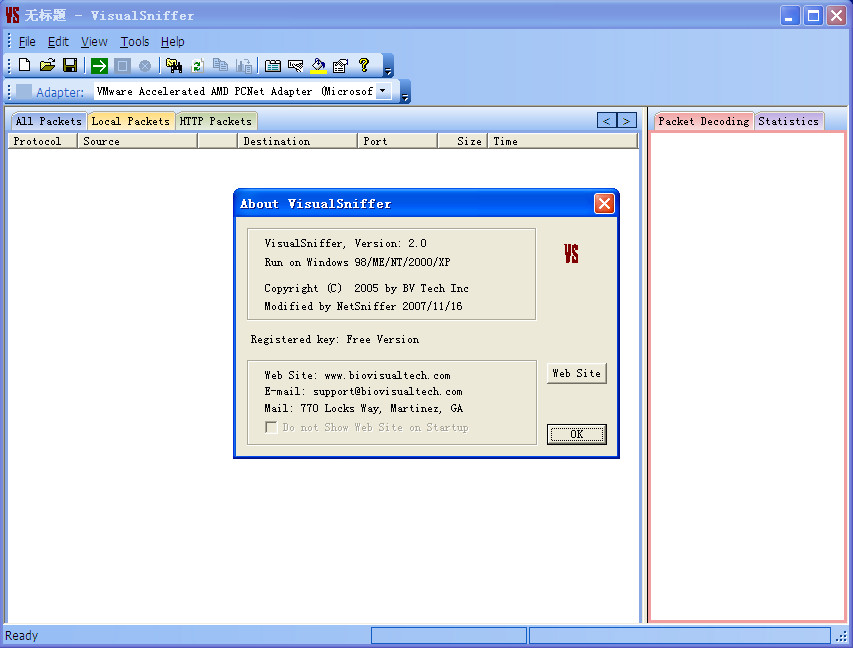853x648 pixels.
Task: Click the grayed copy pages icon
Action: tap(220, 66)
